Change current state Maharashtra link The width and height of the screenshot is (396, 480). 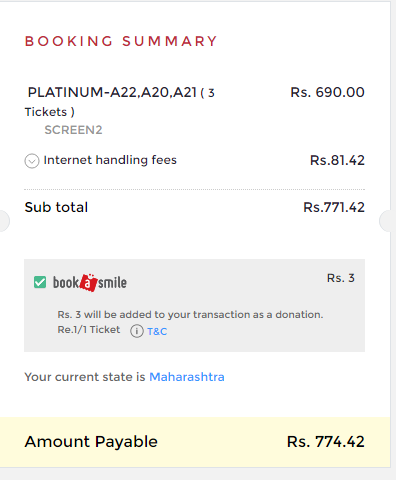pyautogui.click(x=187, y=377)
